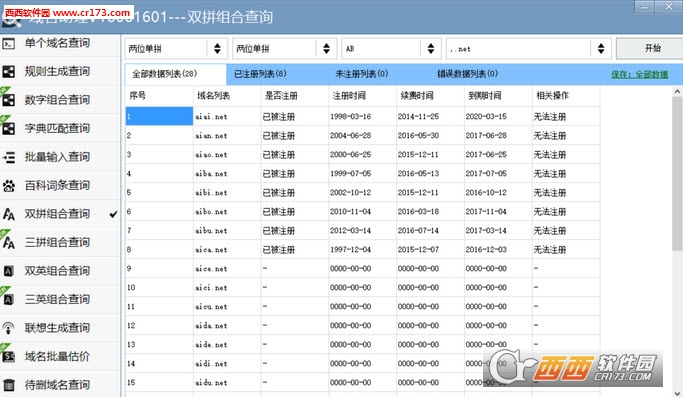Viewport: 683px width, 397px height.
Task: Open the 错误数据列表(0) tab
Action: 467,74
